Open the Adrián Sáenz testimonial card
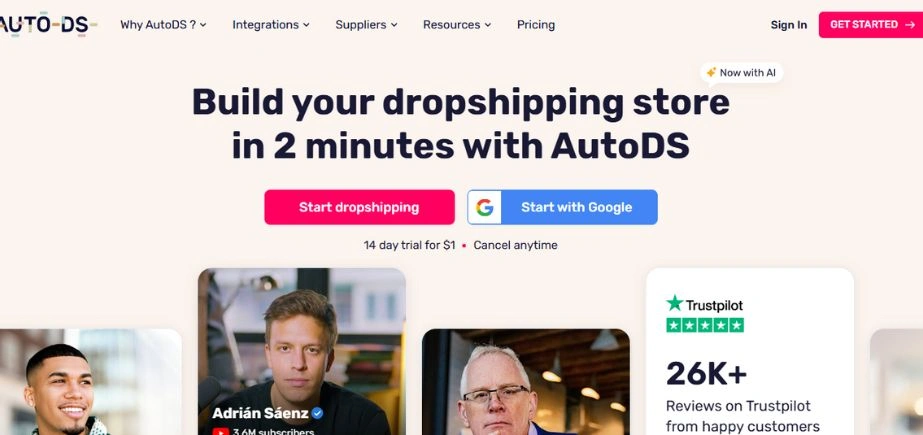Viewport: 923px width, 435px height. point(302,351)
